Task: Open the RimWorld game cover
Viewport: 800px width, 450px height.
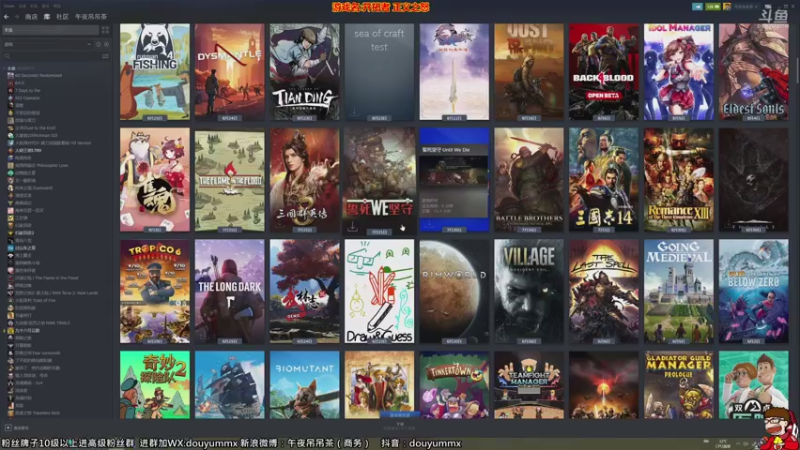Action: (x=454, y=291)
